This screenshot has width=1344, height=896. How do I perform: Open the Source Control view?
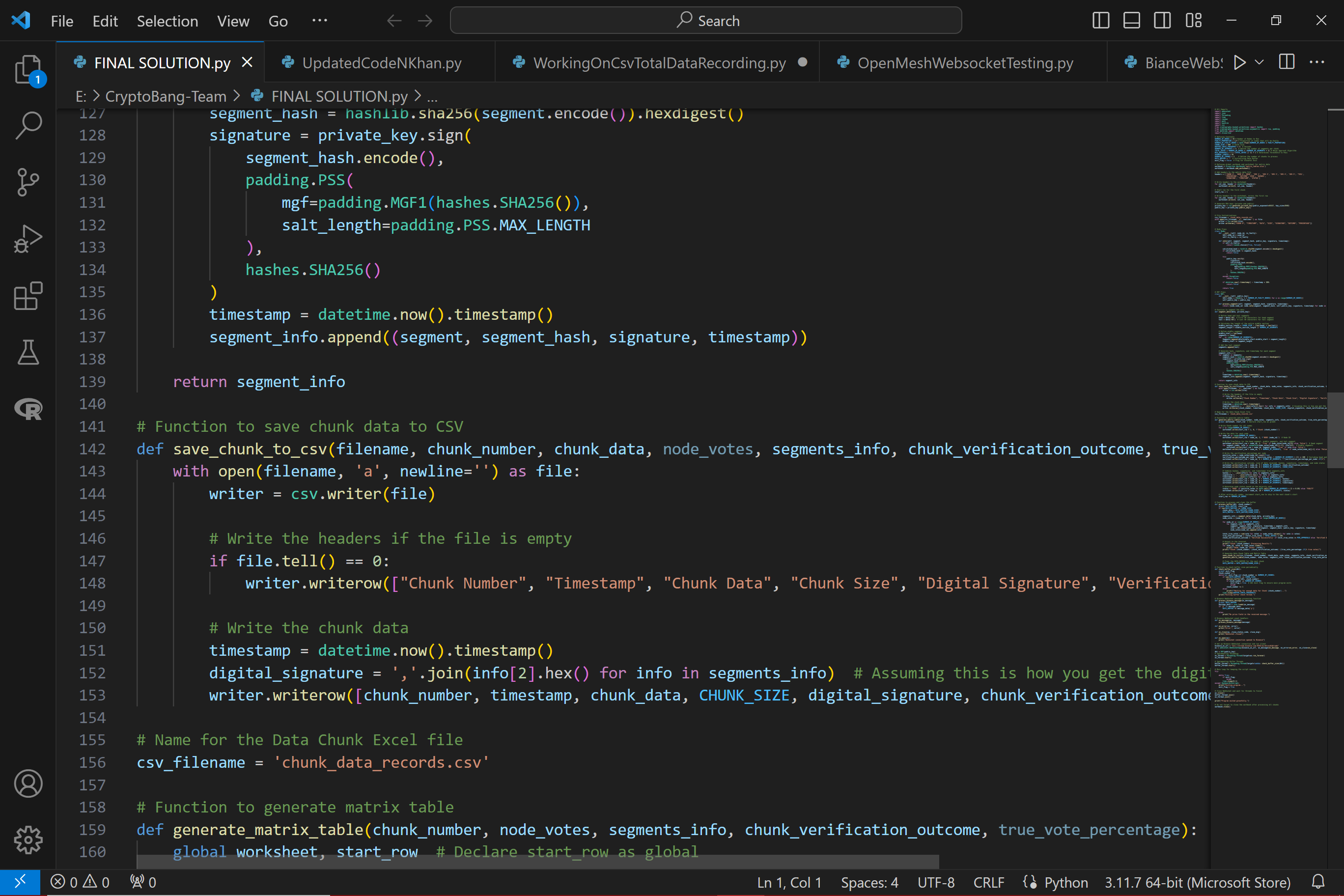point(28,182)
